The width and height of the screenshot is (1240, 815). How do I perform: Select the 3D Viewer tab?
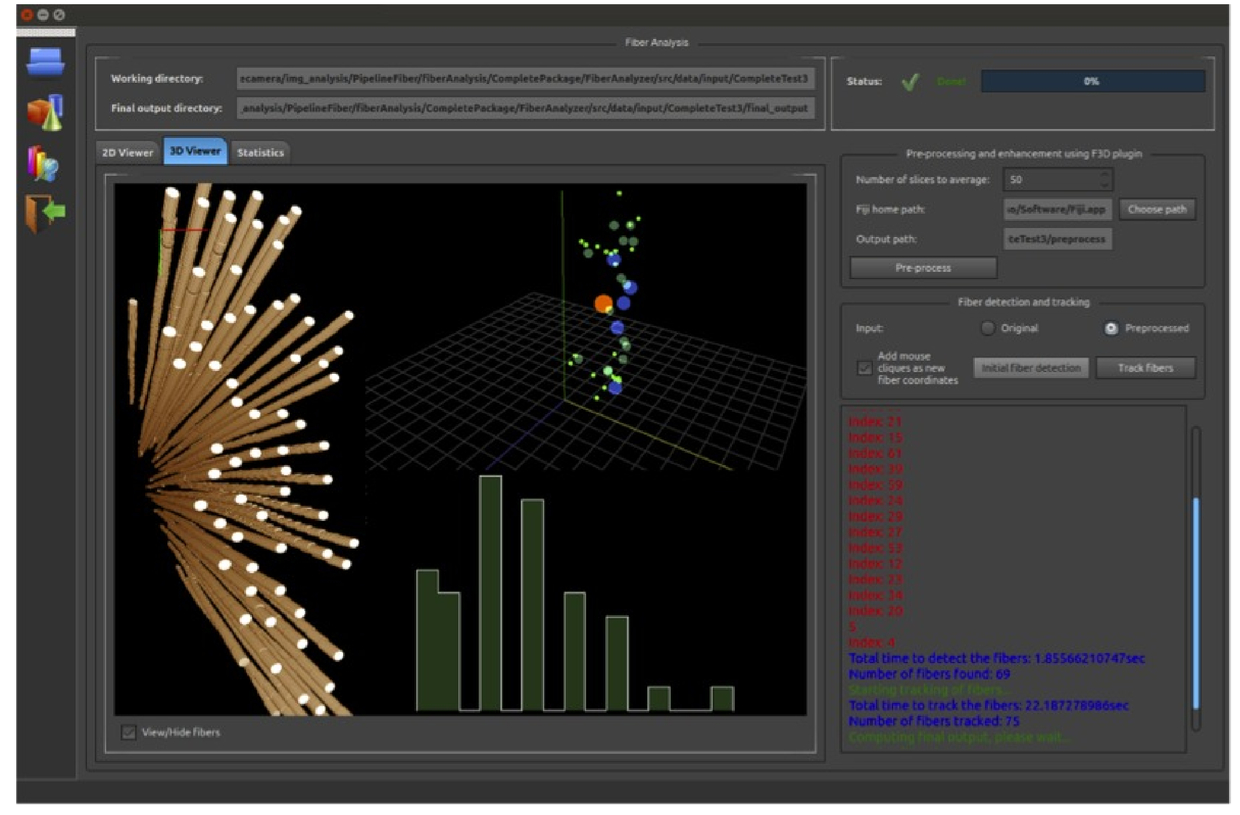(x=195, y=151)
